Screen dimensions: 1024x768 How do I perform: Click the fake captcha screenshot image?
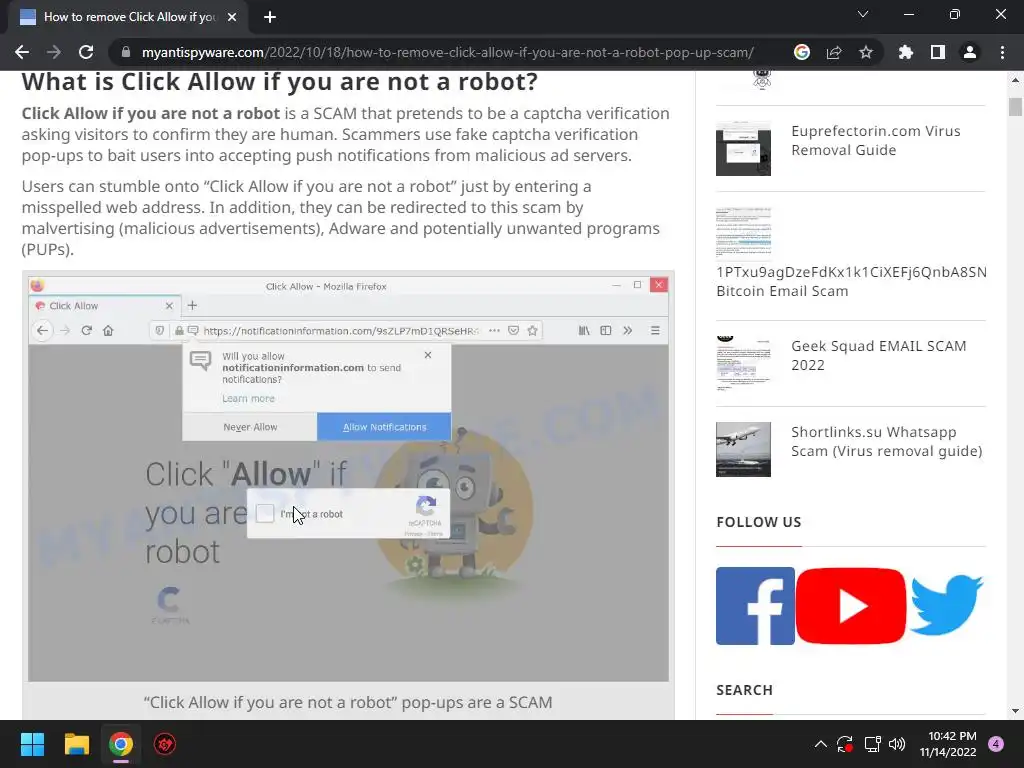pos(348,479)
